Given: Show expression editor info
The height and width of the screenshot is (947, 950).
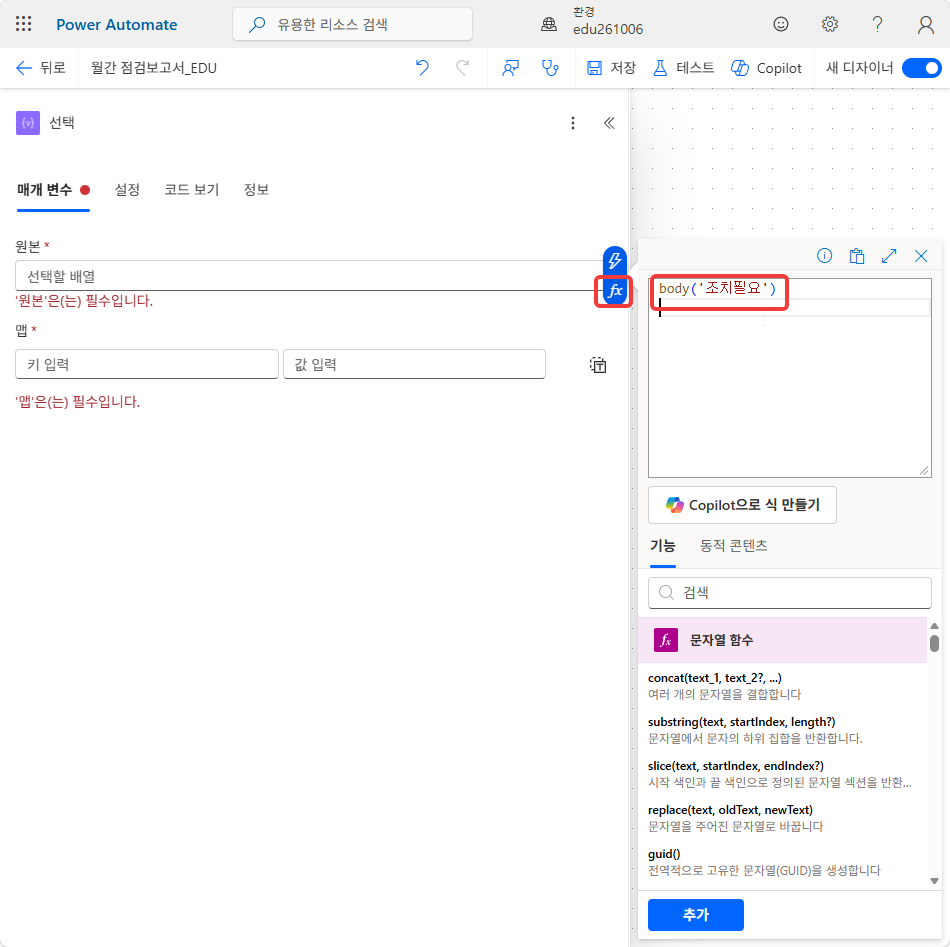Looking at the screenshot, I should click(x=825, y=256).
